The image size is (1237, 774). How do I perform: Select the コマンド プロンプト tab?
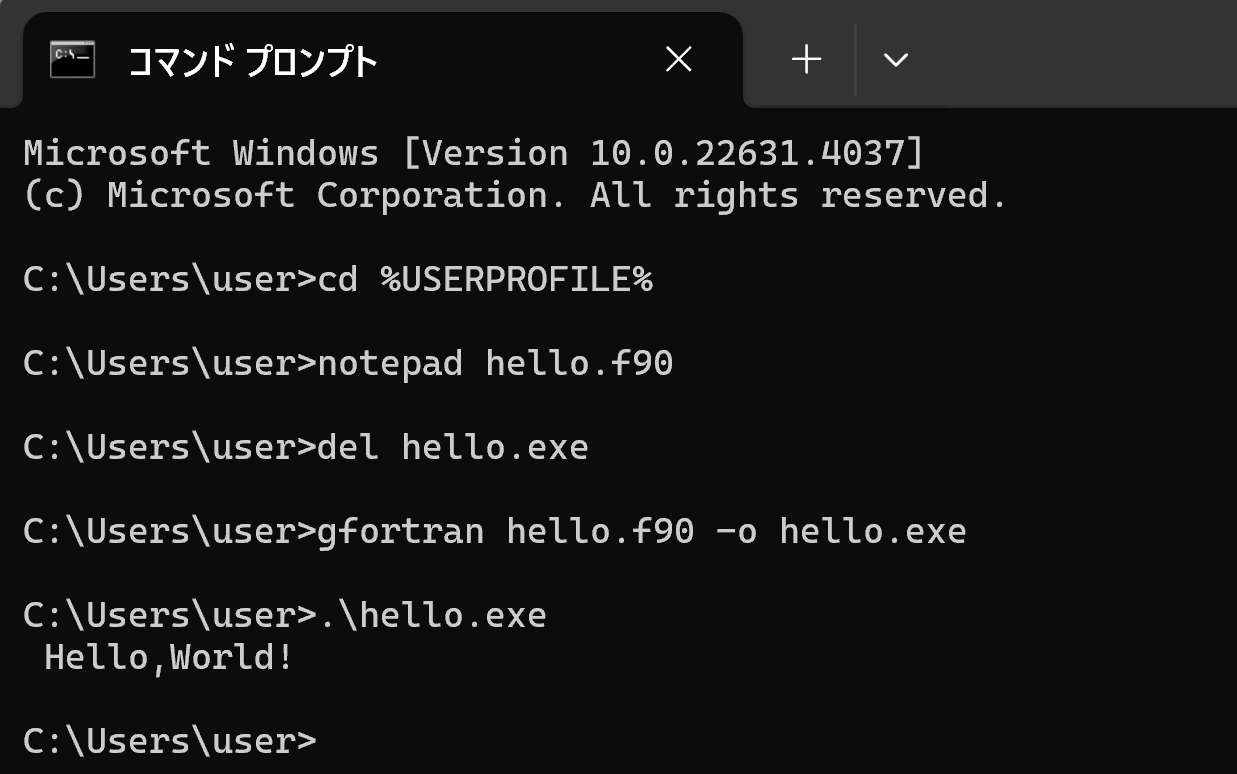[x=382, y=59]
